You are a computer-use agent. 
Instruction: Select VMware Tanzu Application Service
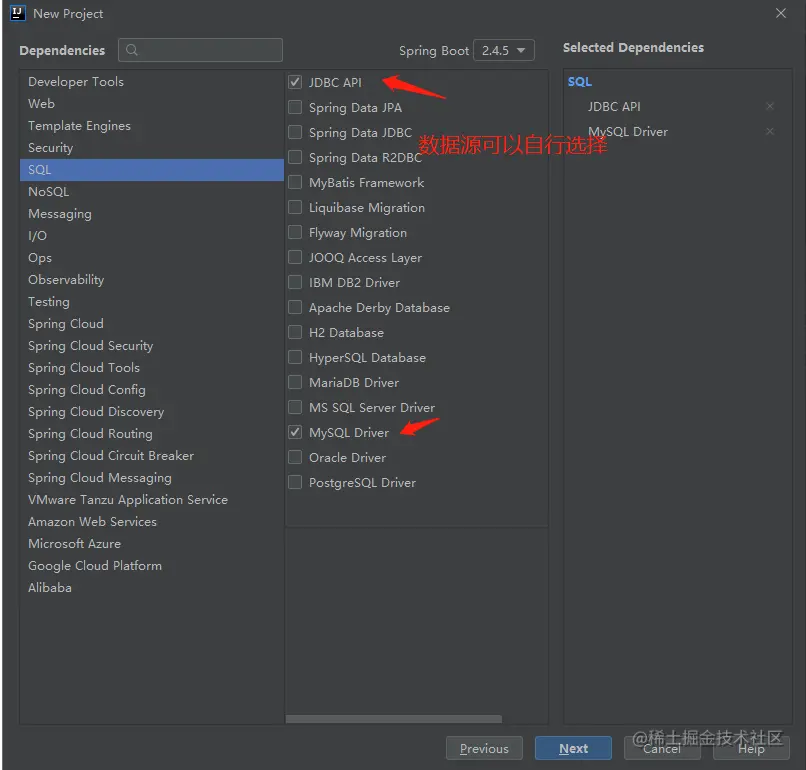152,500
